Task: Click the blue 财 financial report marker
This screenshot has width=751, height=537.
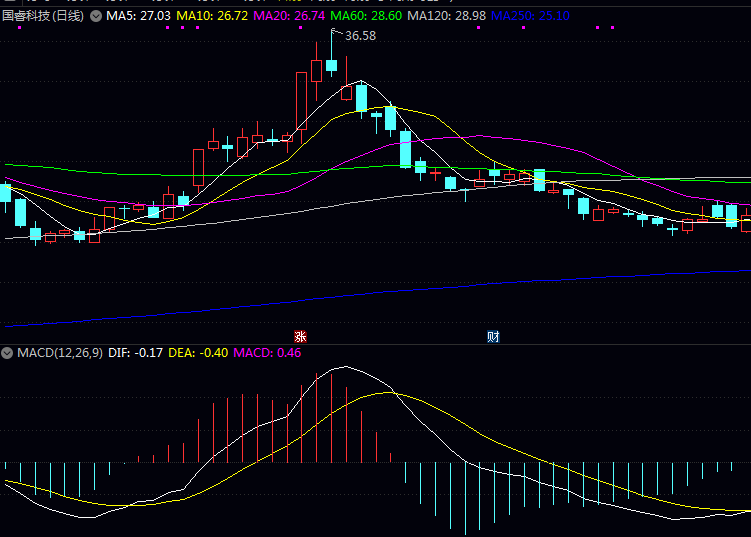Action: pos(493,336)
